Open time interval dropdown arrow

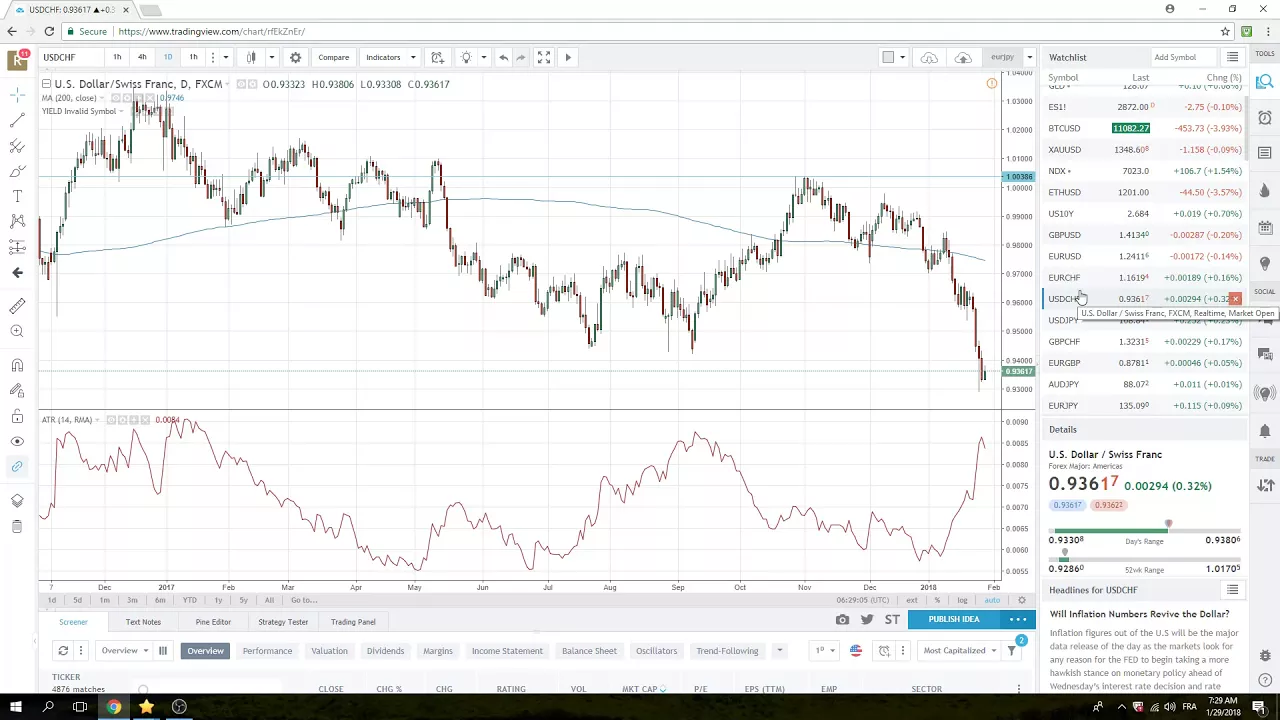[x=226, y=57]
